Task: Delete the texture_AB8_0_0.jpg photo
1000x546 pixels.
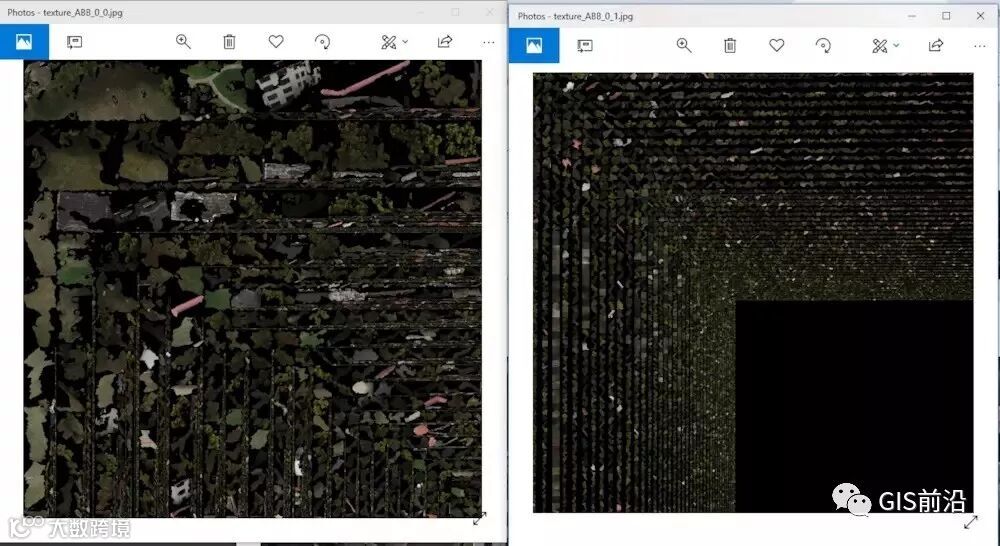Action: (229, 42)
